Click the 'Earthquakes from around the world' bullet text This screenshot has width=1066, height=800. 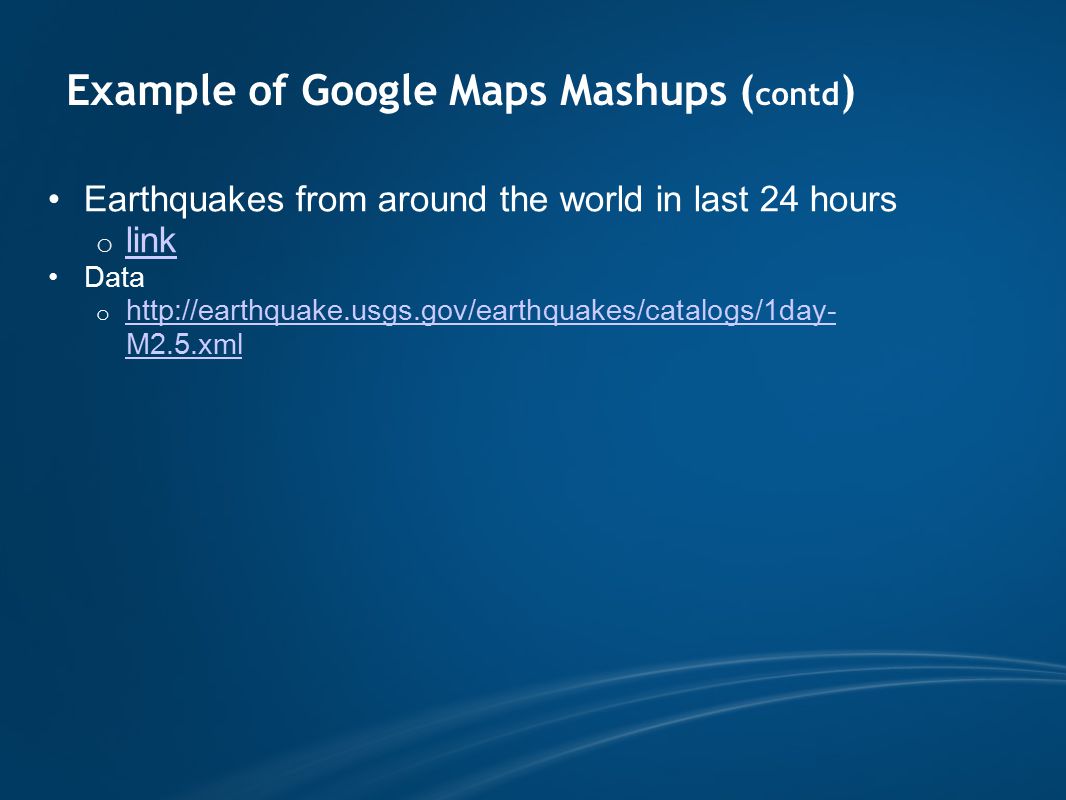coord(490,199)
